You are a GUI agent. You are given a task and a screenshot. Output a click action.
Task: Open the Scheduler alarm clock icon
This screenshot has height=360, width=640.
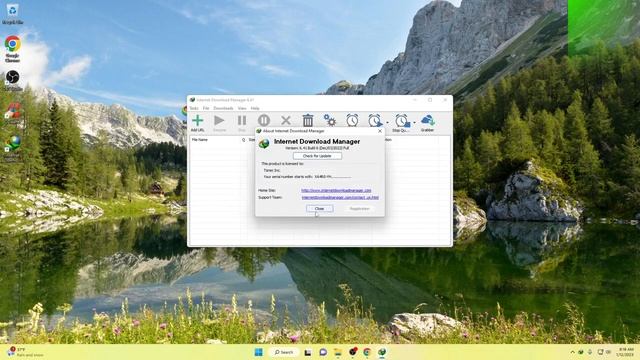352,120
